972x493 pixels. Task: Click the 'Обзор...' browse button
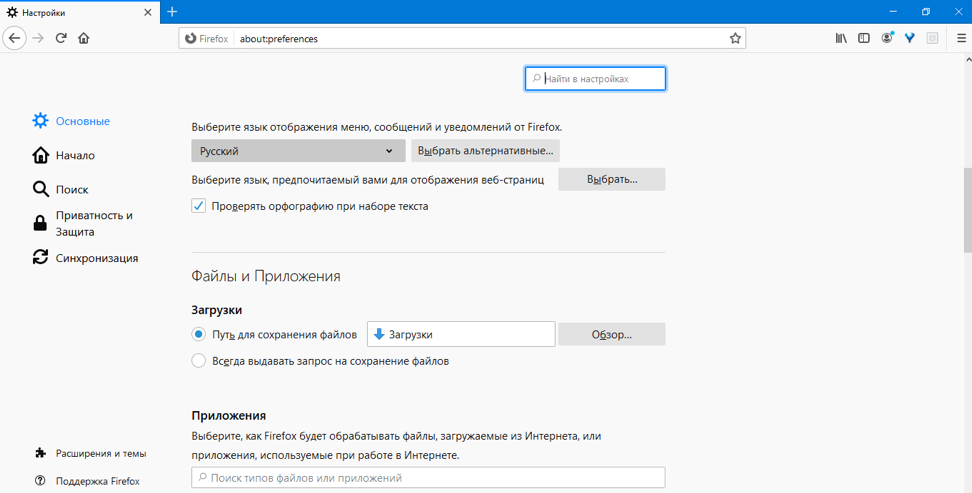pyautogui.click(x=611, y=334)
